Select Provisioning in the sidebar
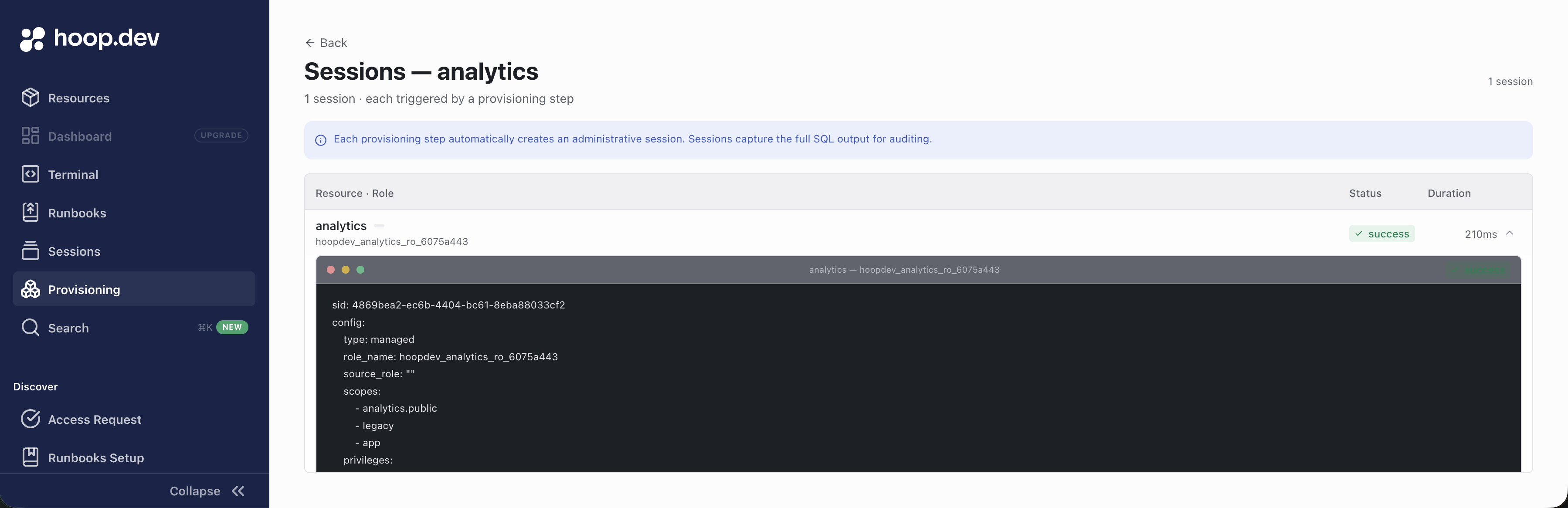1568x508 pixels. 134,289
